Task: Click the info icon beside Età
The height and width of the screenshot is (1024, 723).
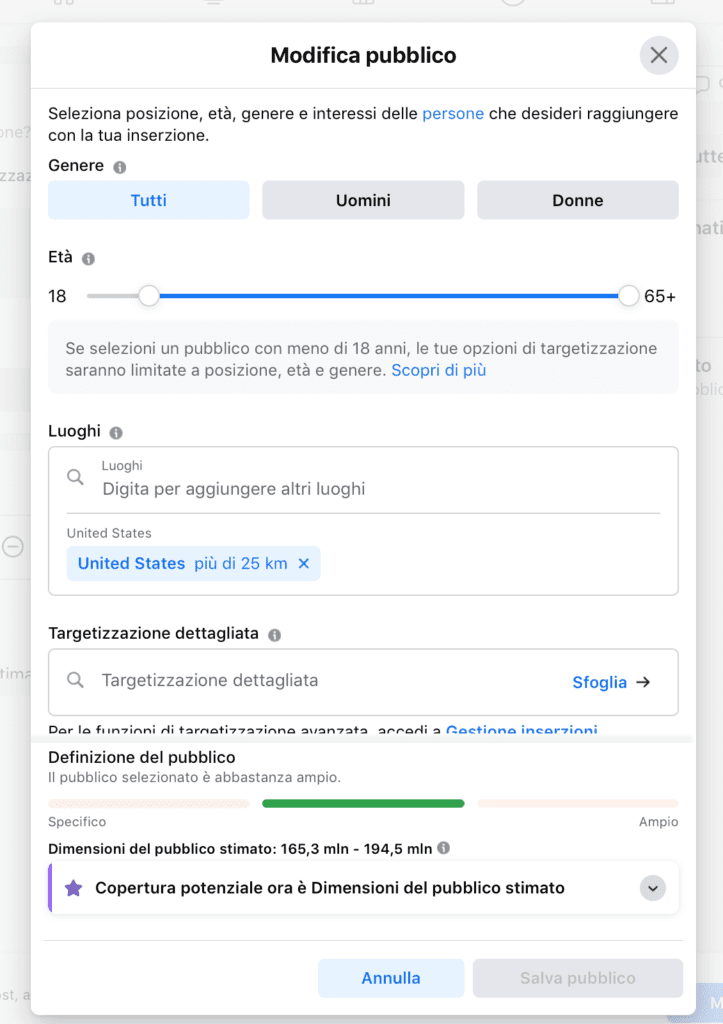Action: pyautogui.click(x=88, y=259)
